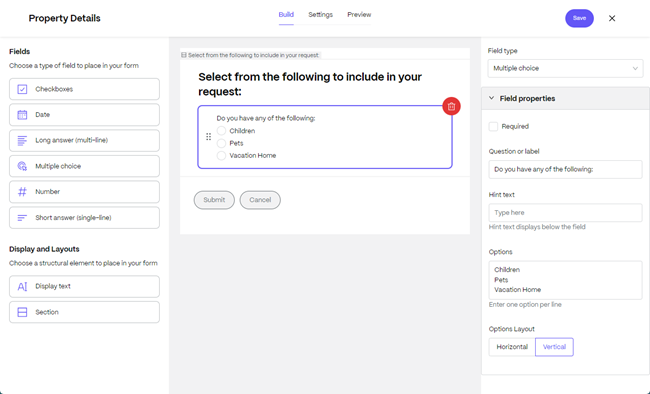
Task: Add a Multiple choice field
Action: (x=85, y=166)
